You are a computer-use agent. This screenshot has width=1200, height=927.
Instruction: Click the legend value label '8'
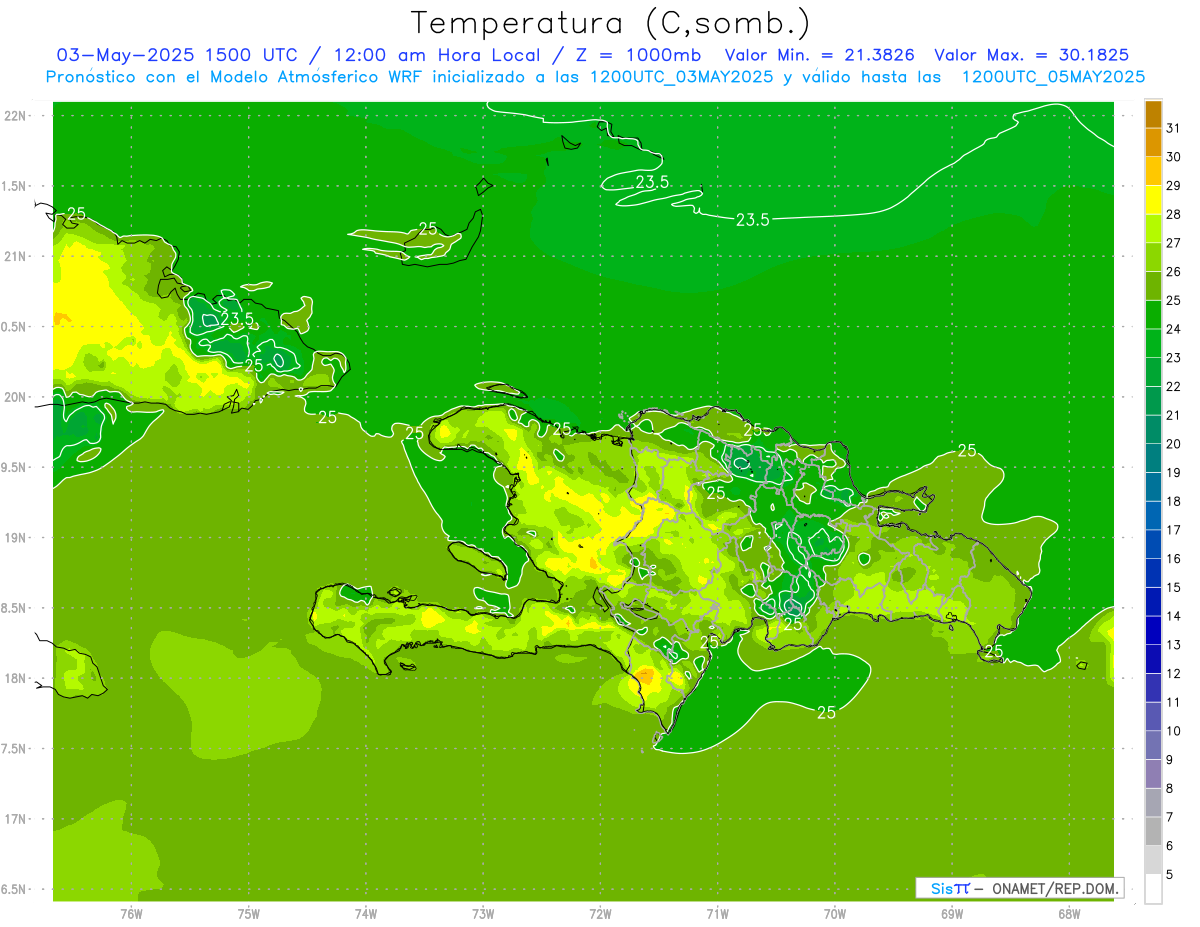(x=1170, y=789)
